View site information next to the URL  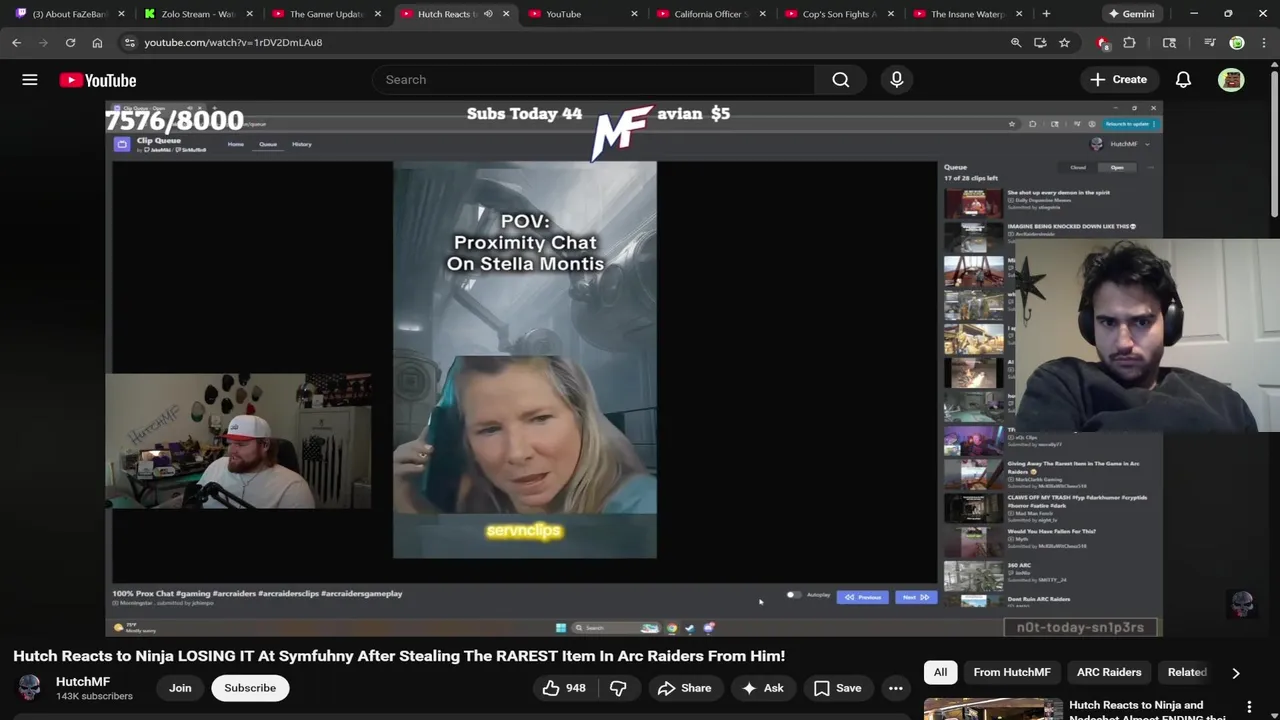point(129,42)
